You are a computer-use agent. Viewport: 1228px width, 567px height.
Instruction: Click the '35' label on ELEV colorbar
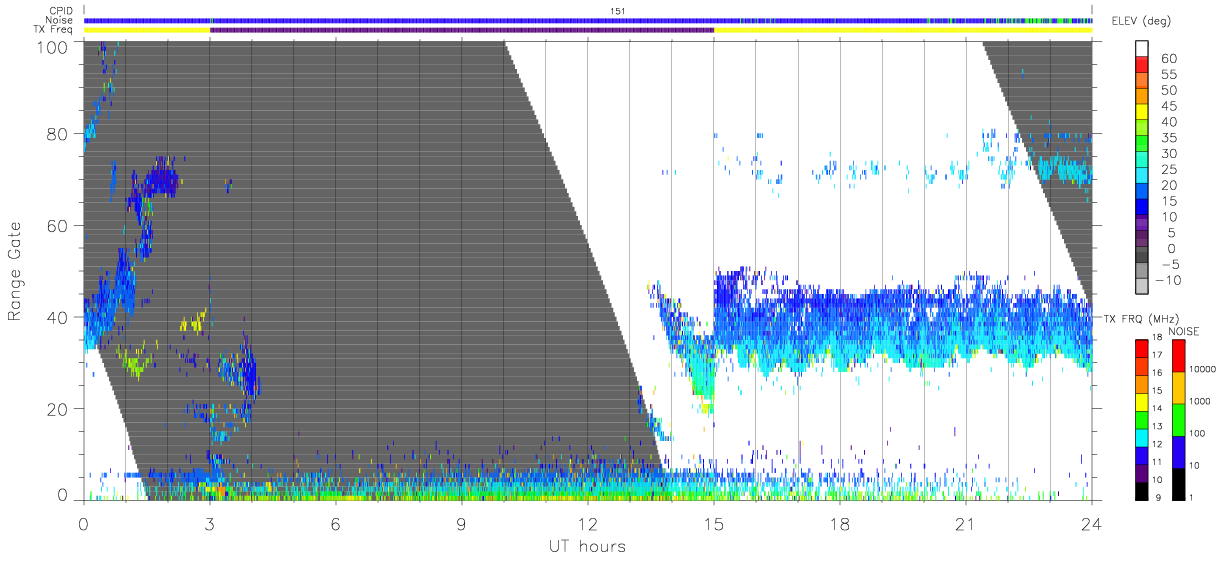(x=1169, y=138)
